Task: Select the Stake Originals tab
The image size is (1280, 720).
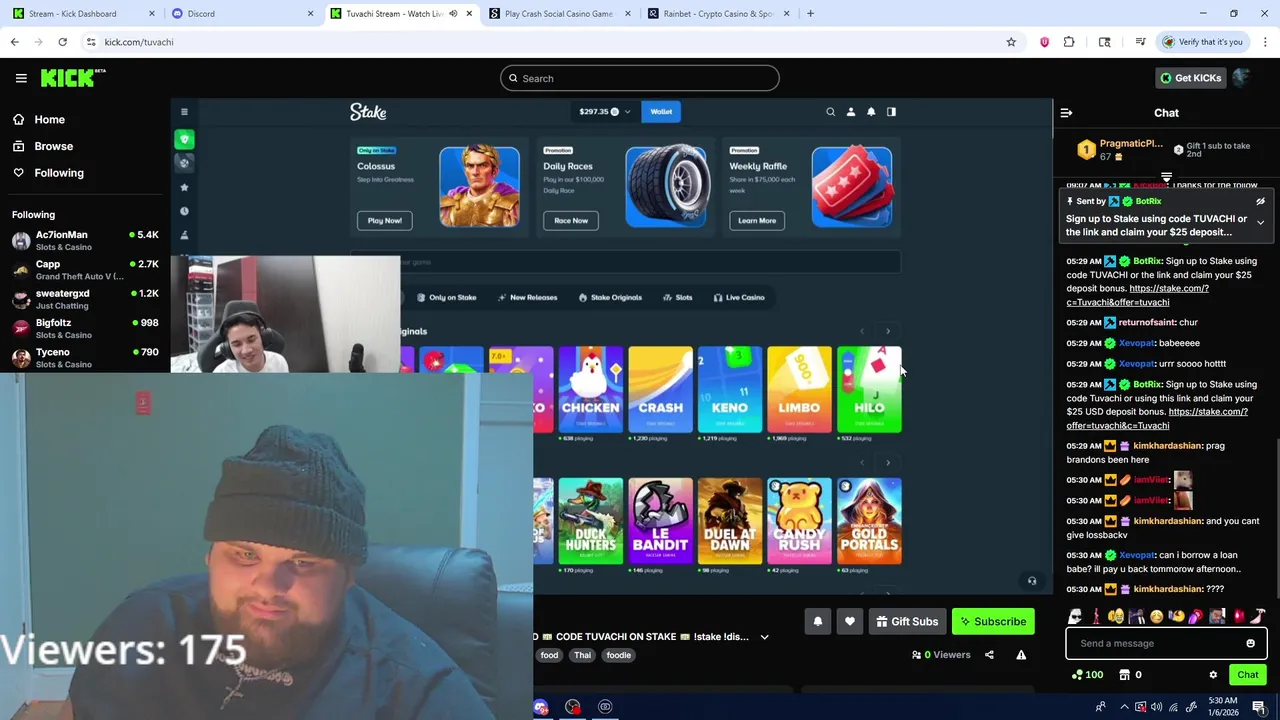Action: (x=610, y=297)
